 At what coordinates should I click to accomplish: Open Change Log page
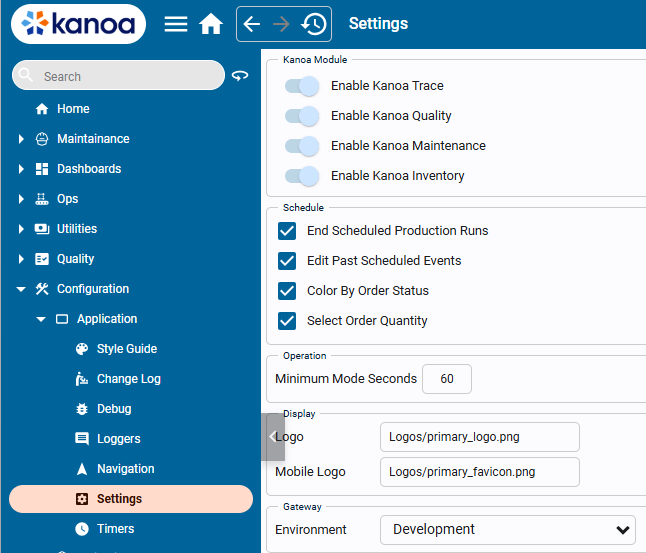(x=129, y=379)
